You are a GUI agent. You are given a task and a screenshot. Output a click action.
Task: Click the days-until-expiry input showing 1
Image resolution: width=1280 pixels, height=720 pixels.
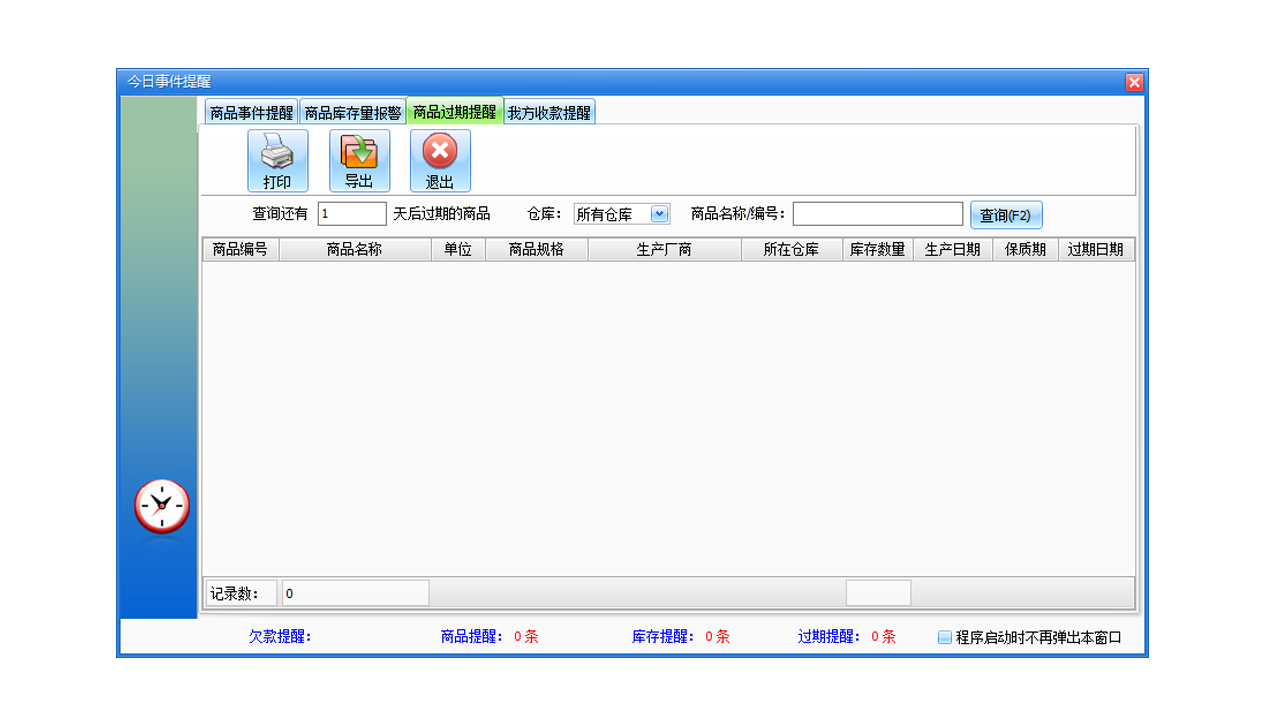(x=351, y=213)
